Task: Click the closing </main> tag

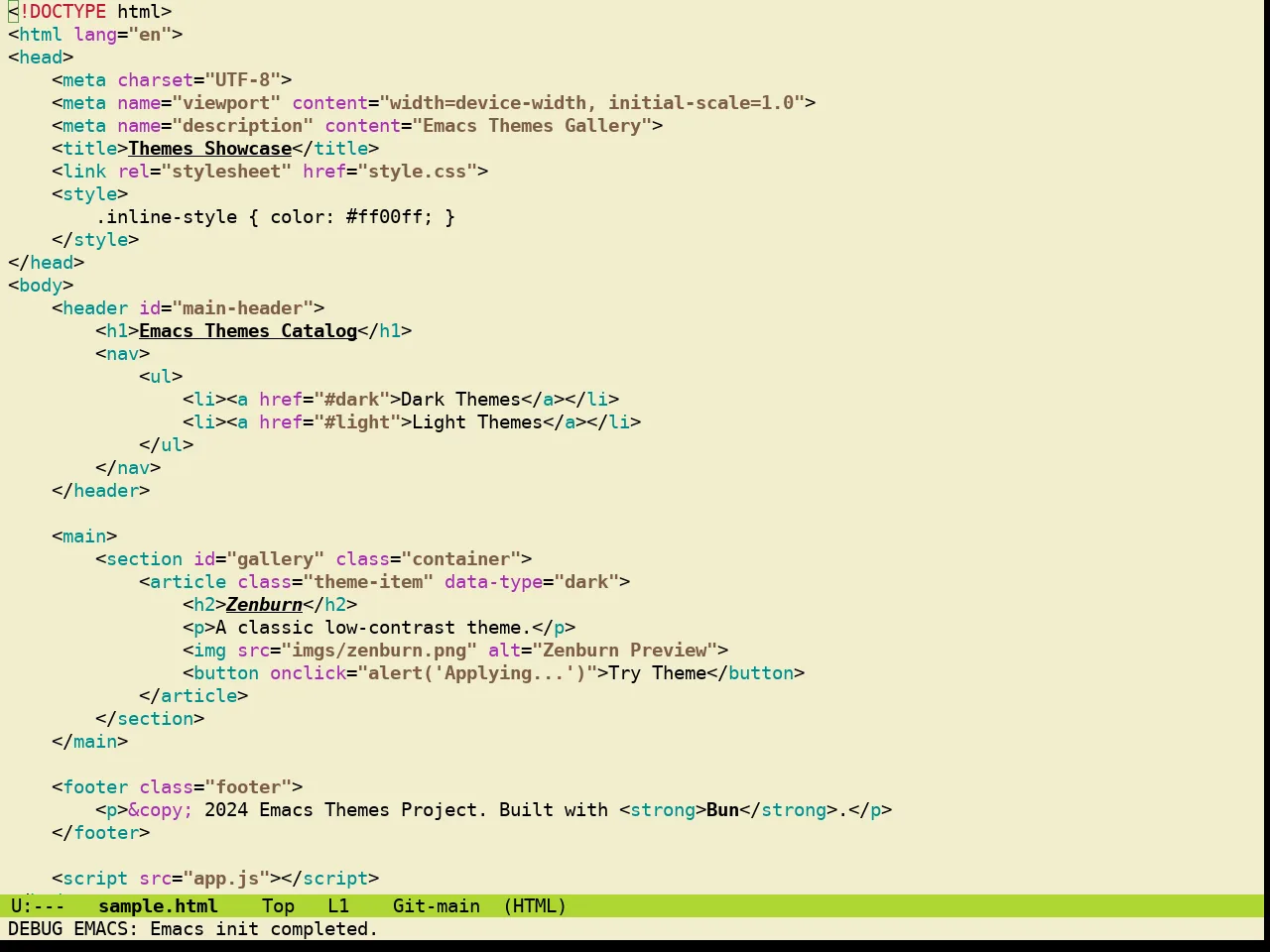Action: point(90,742)
